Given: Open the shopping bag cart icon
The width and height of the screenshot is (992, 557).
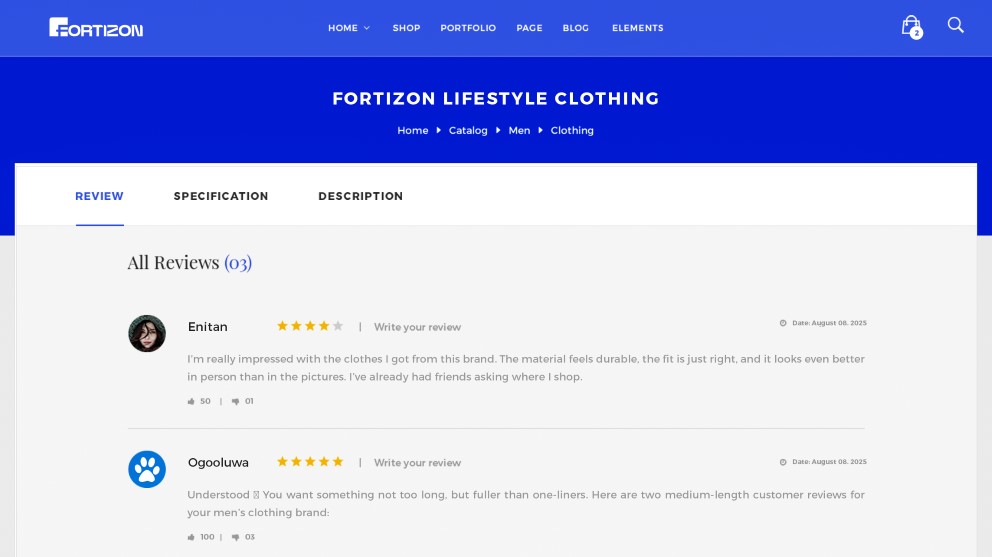Looking at the screenshot, I should tap(911, 26).
